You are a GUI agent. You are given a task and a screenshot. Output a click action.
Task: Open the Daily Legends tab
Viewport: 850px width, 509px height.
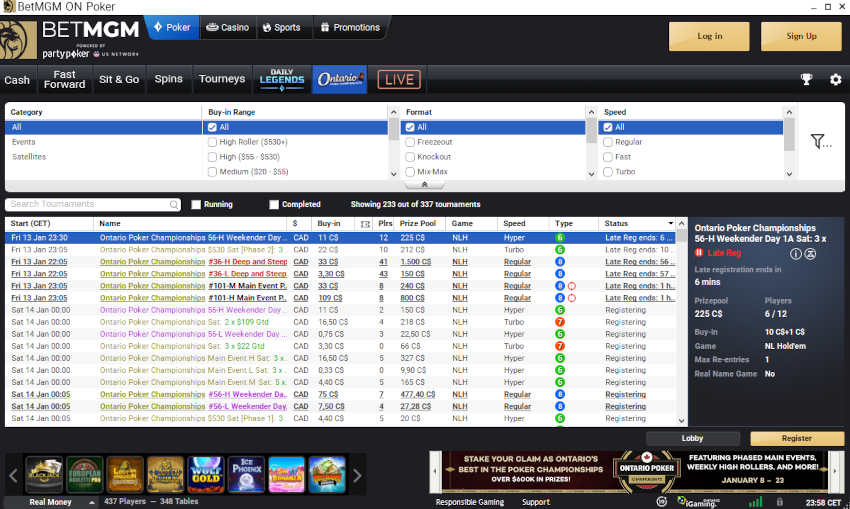(x=282, y=80)
